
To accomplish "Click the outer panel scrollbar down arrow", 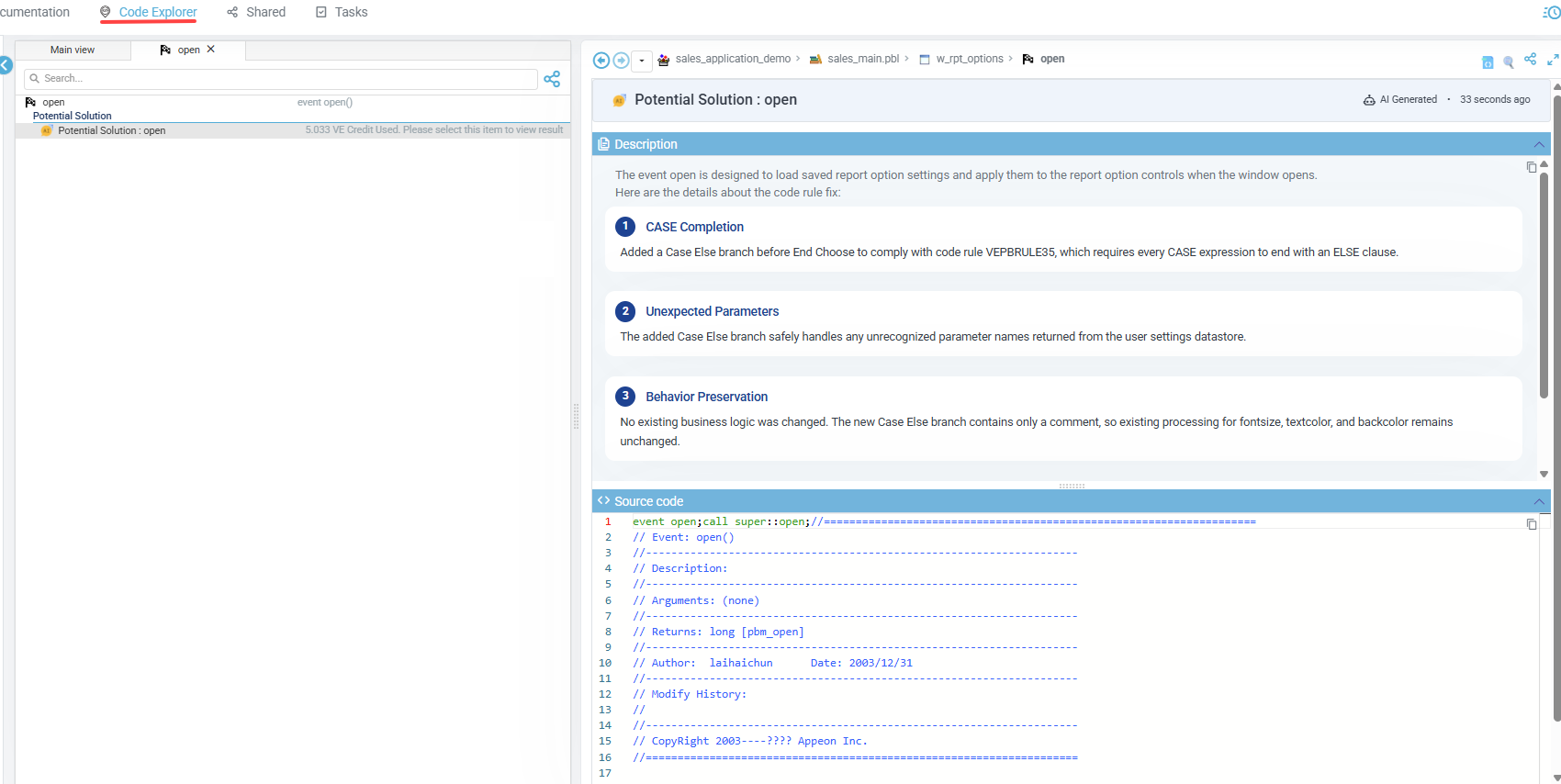I will click(1556, 778).
